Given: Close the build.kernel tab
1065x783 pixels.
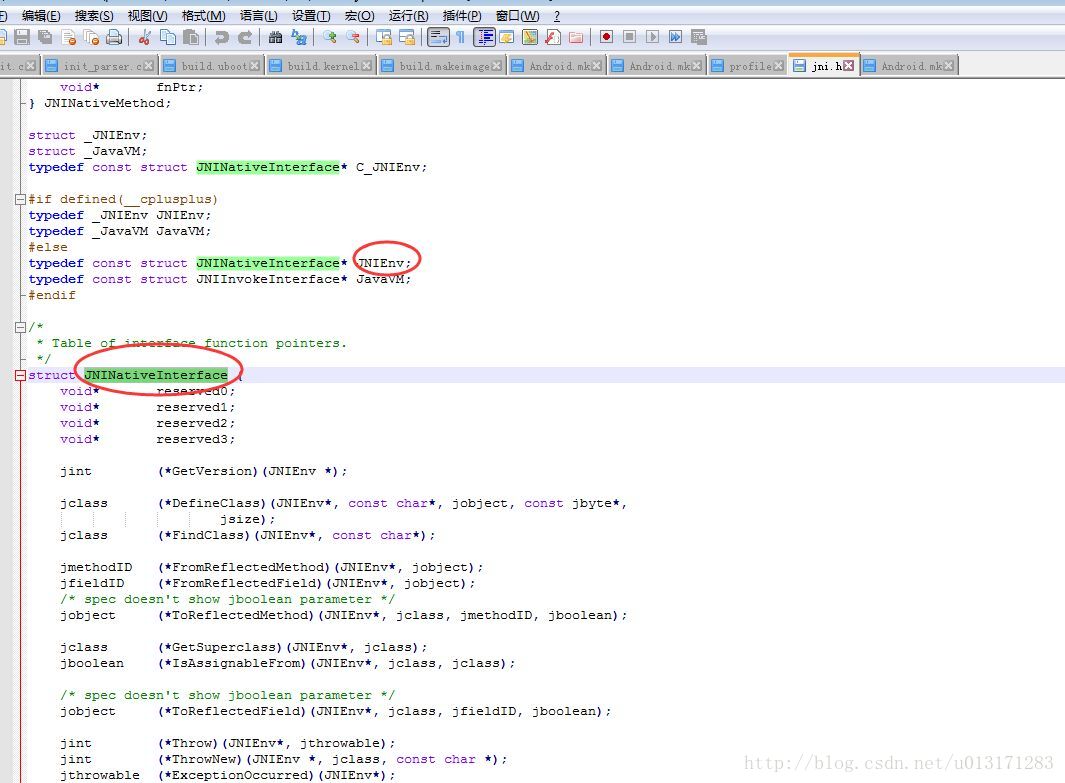Looking at the screenshot, I should click(x=366, y=66).
